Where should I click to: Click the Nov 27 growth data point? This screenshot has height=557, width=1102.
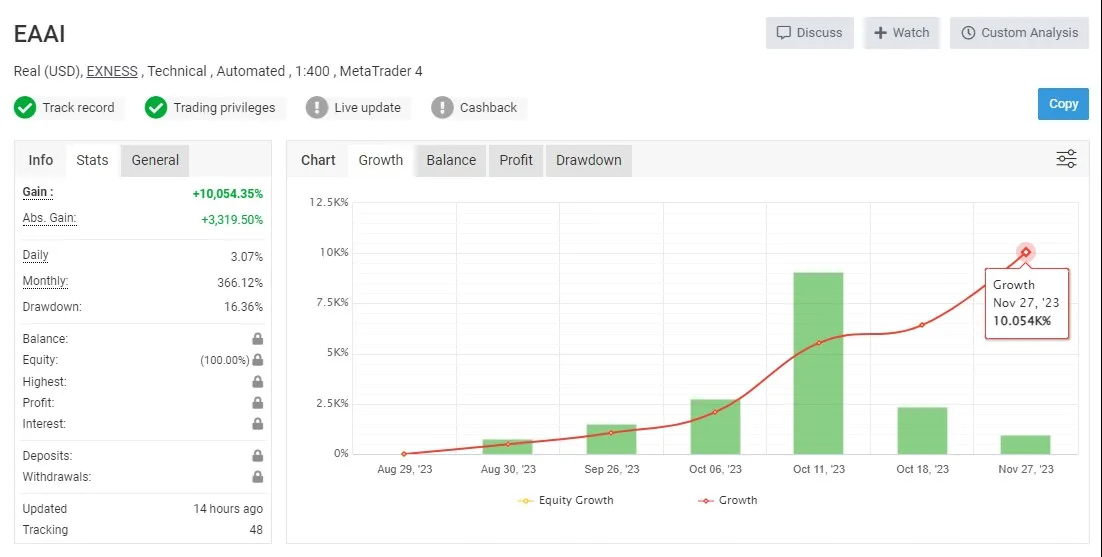1026,252
